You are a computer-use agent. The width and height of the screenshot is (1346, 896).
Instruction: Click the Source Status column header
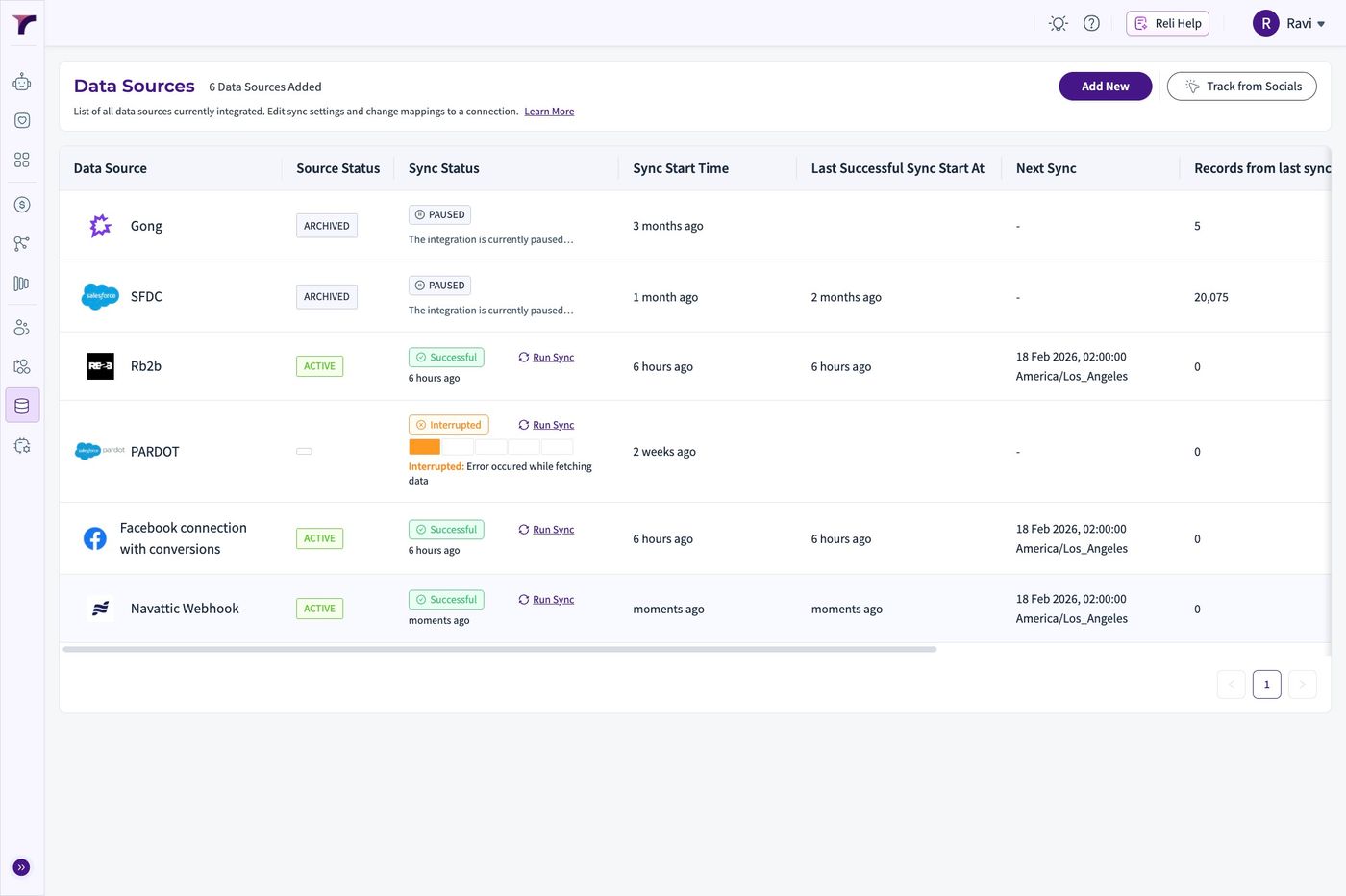pos(337,168)
